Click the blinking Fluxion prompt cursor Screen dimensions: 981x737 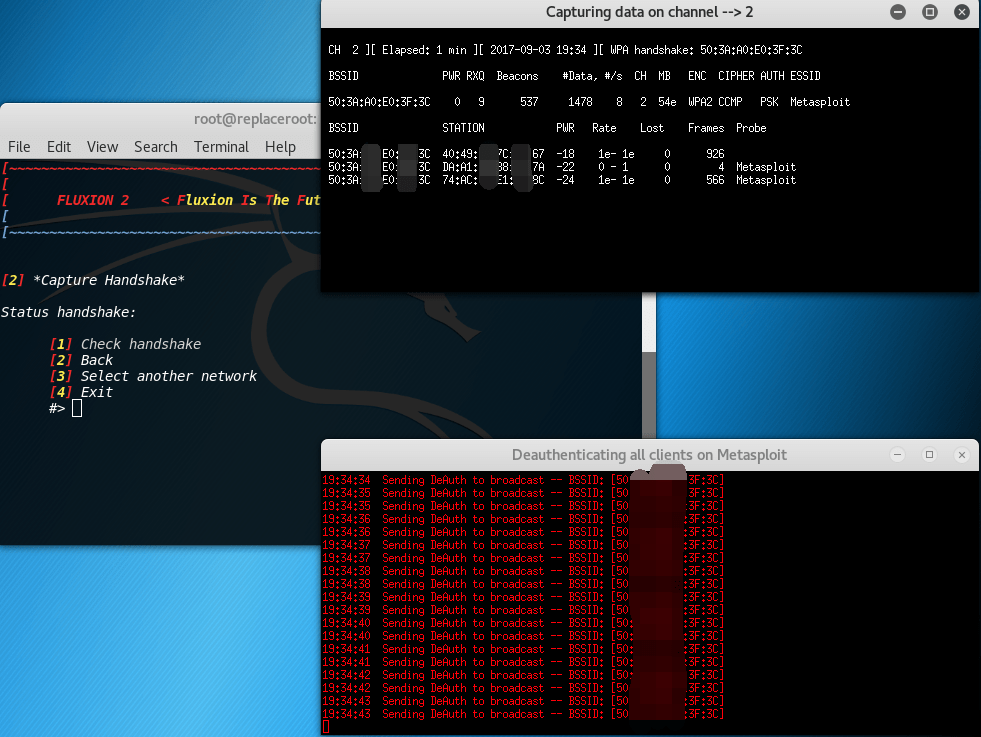coord(76,408)
